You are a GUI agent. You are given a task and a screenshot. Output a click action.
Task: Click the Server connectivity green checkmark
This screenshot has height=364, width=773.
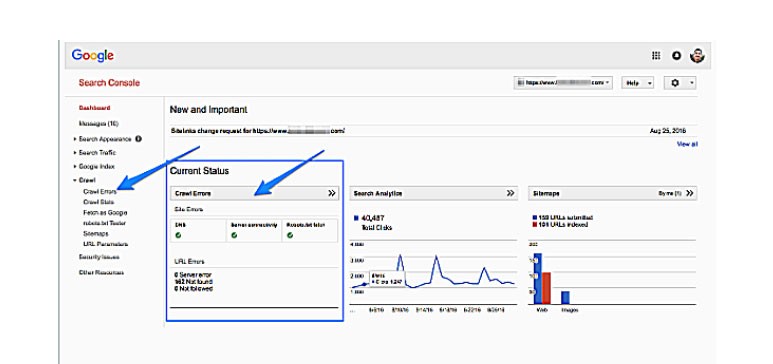pos(234,235)
